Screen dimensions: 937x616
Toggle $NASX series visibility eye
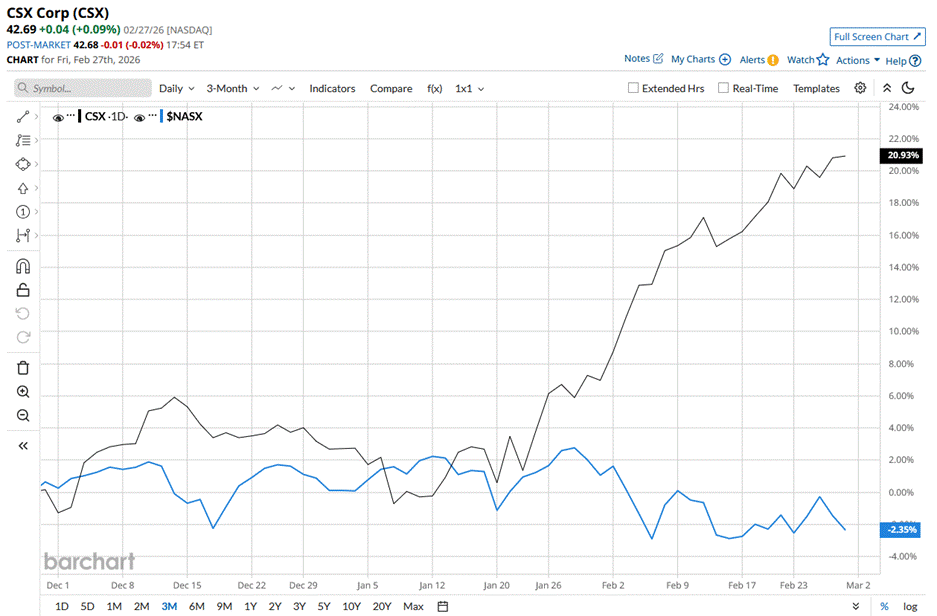point(139,118)
